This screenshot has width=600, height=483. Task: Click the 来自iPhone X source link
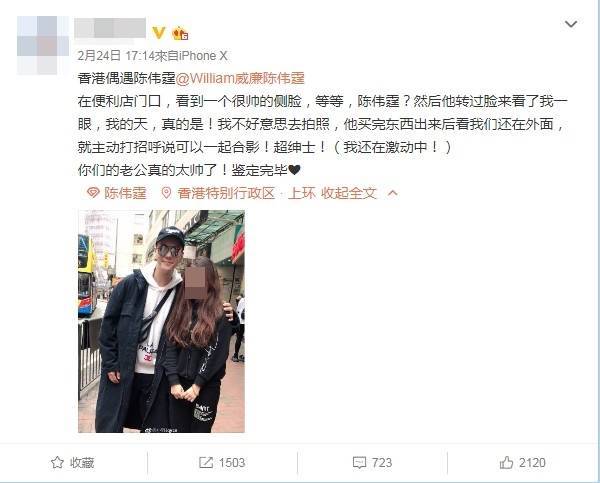click(x=191, y=56)
